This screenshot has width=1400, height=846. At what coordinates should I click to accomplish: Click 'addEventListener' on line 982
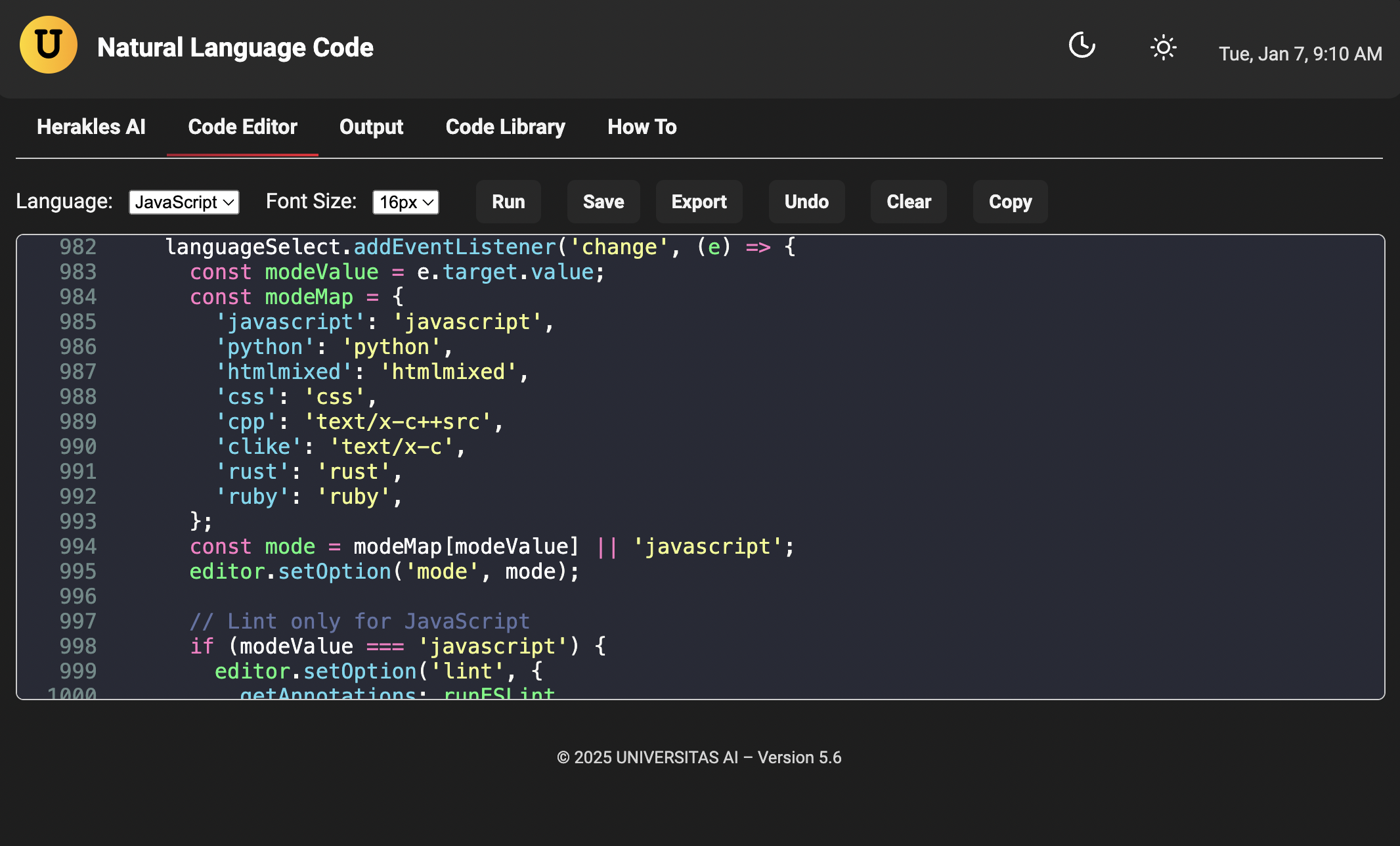click(x=454, y=247)
